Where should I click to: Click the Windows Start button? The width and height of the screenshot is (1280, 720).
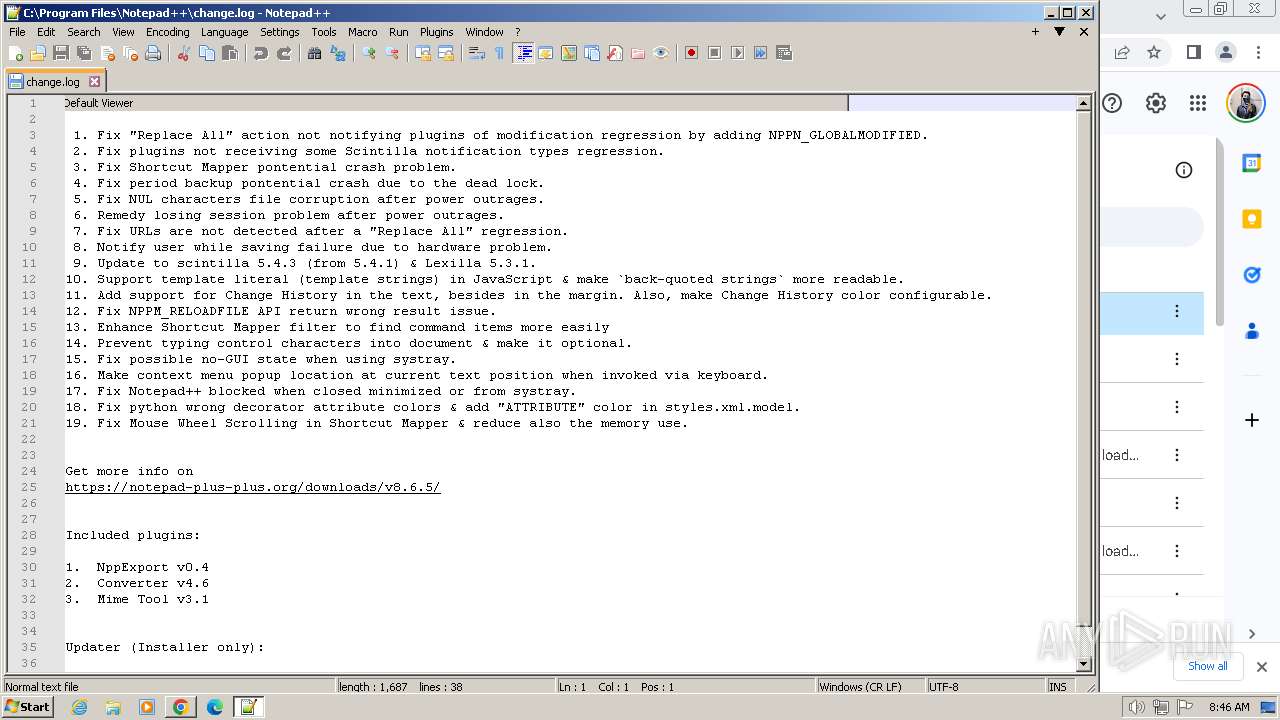tap(28, 707)
